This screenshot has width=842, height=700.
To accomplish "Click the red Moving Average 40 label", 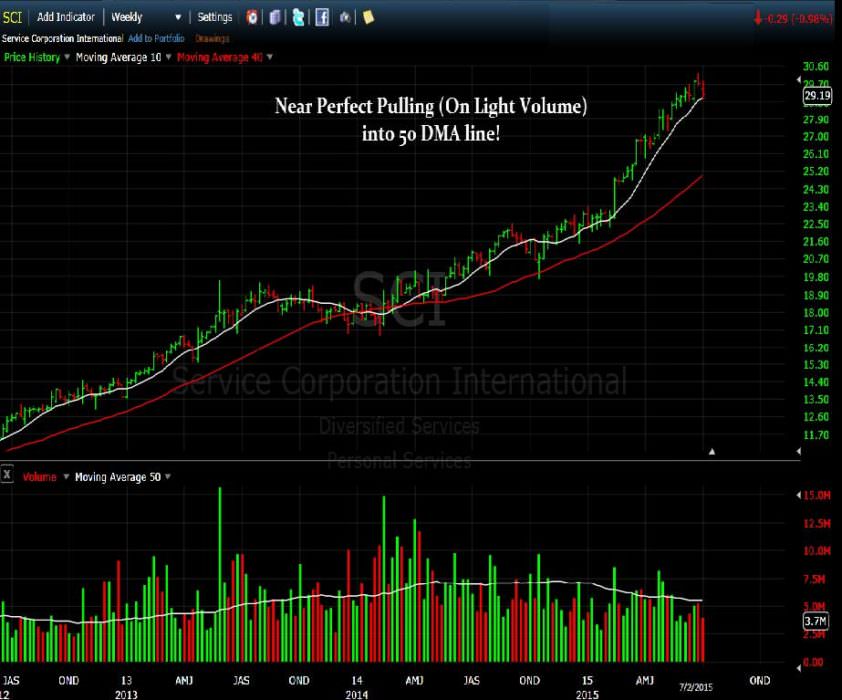I will point(220,57).
